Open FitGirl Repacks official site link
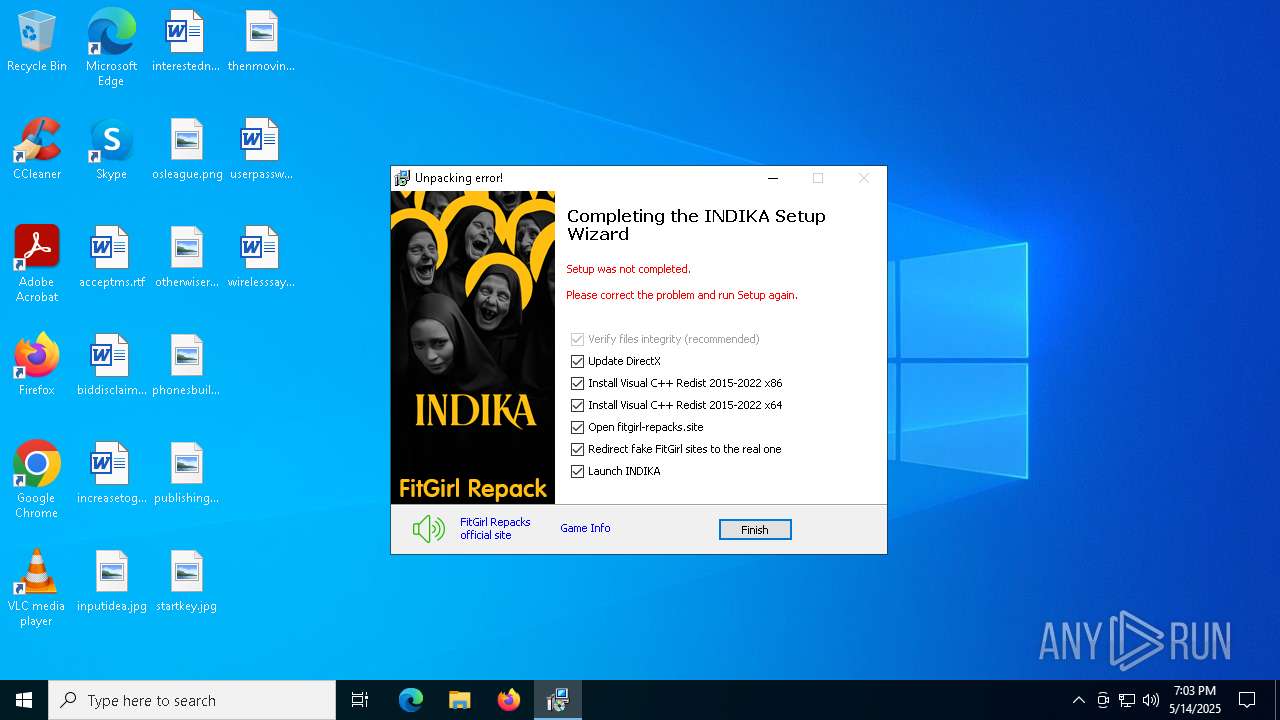1280x720 pixels. 495,529
